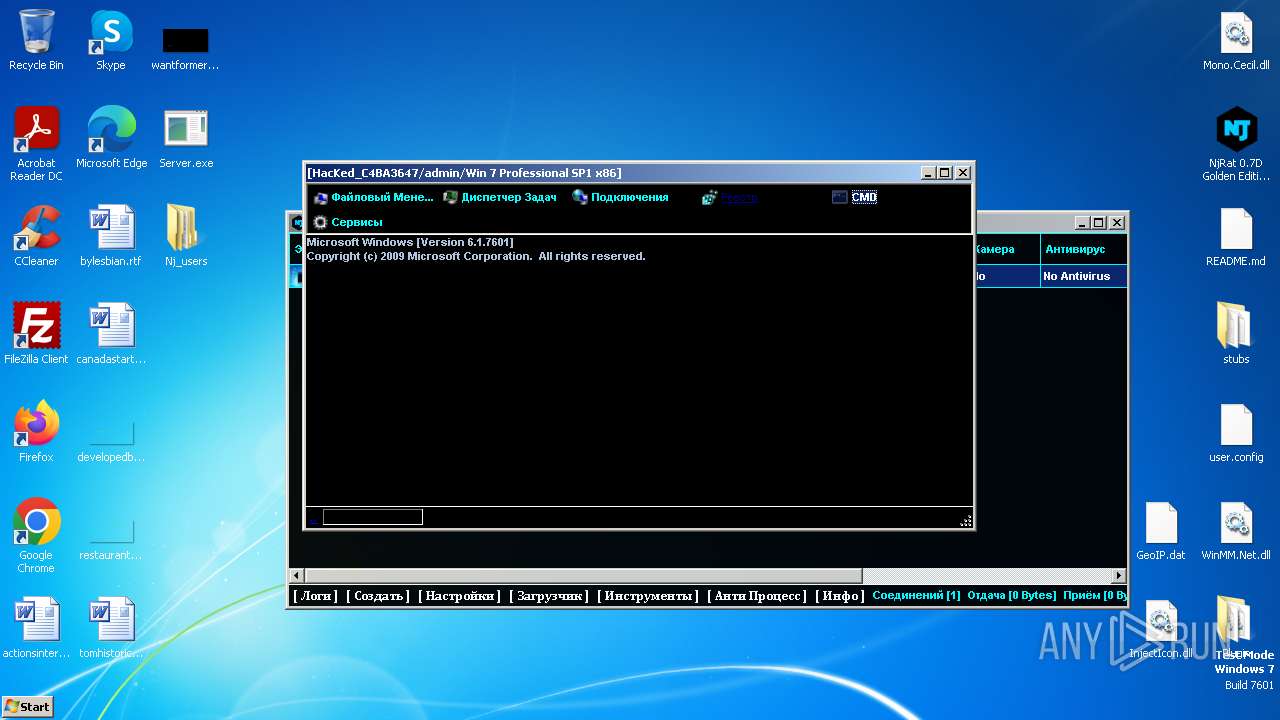Open the Подключения connections tab
The image size is (1280, 720).
pos(620,197)
